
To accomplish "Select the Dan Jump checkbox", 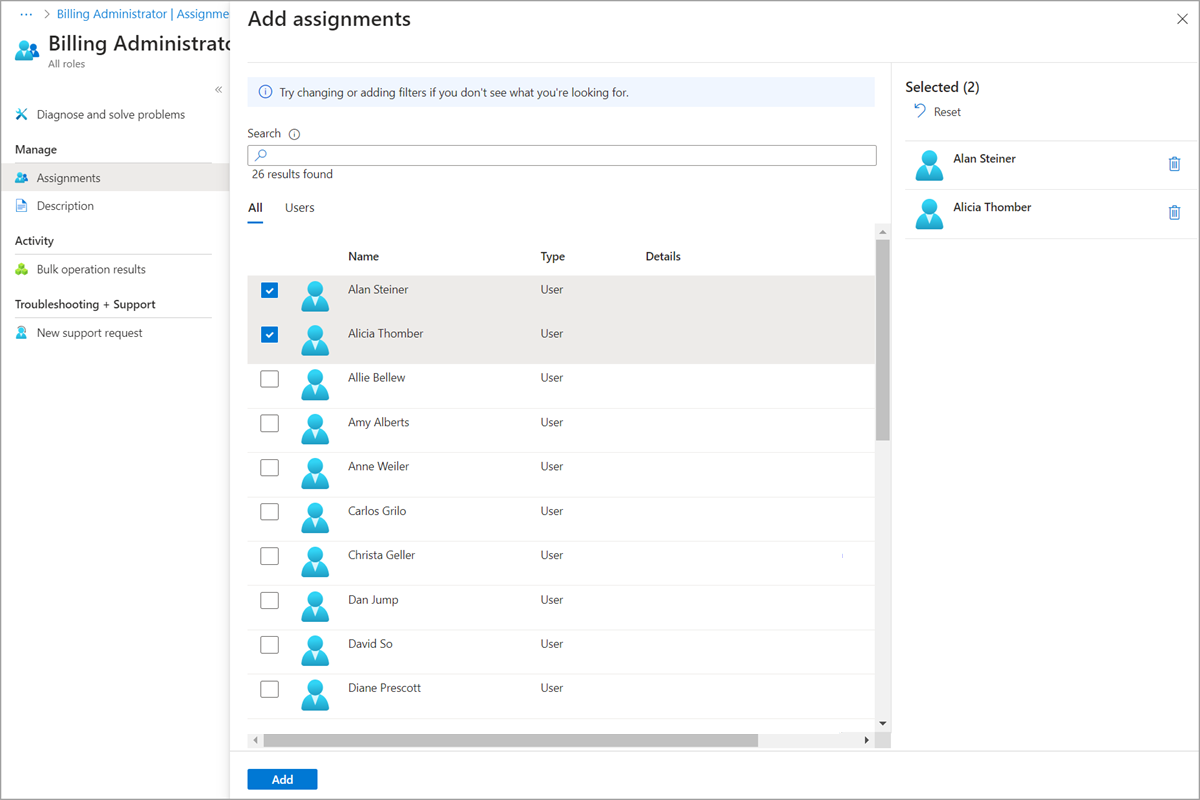I will coord(269,601).
